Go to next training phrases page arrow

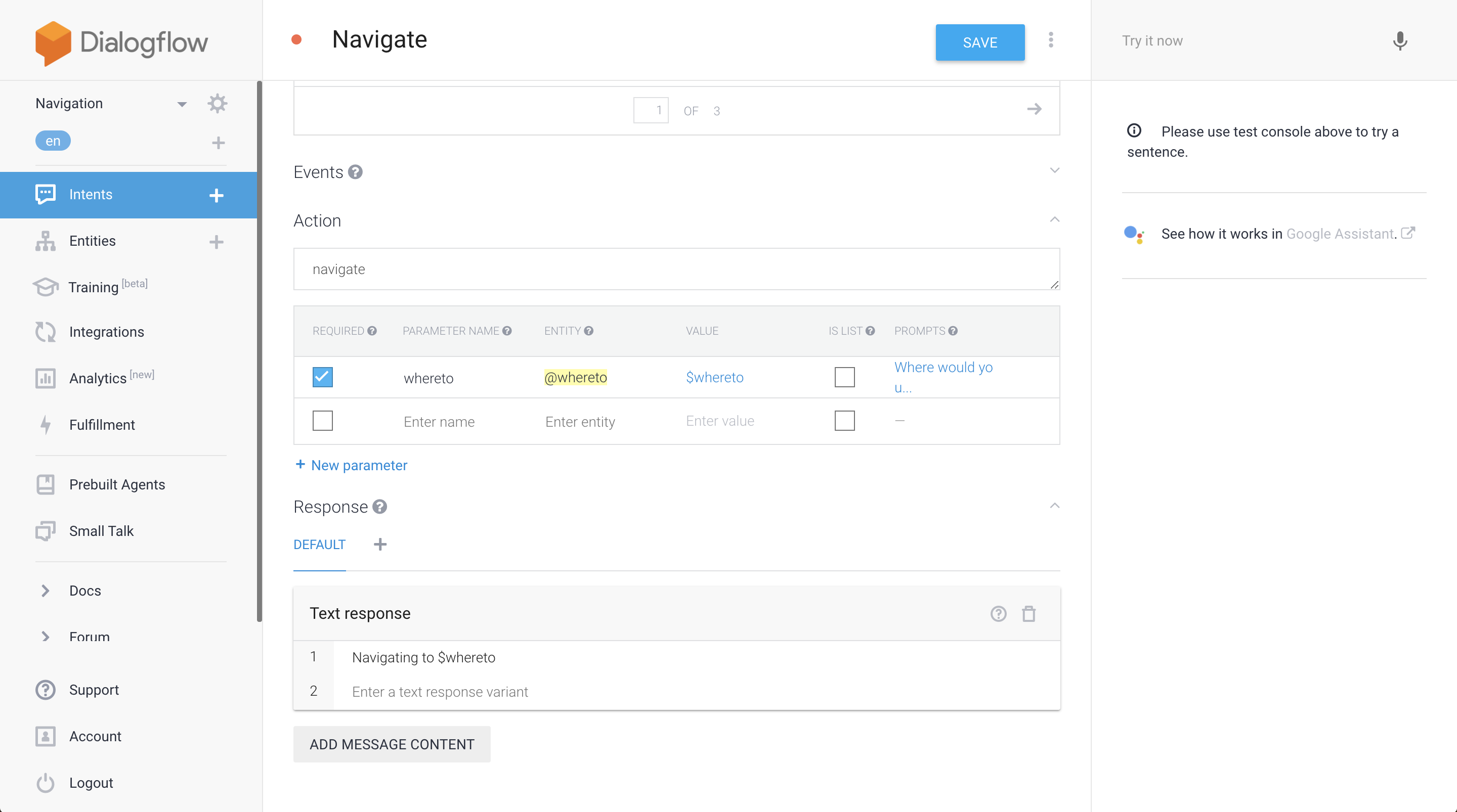tap(1034, 109)
